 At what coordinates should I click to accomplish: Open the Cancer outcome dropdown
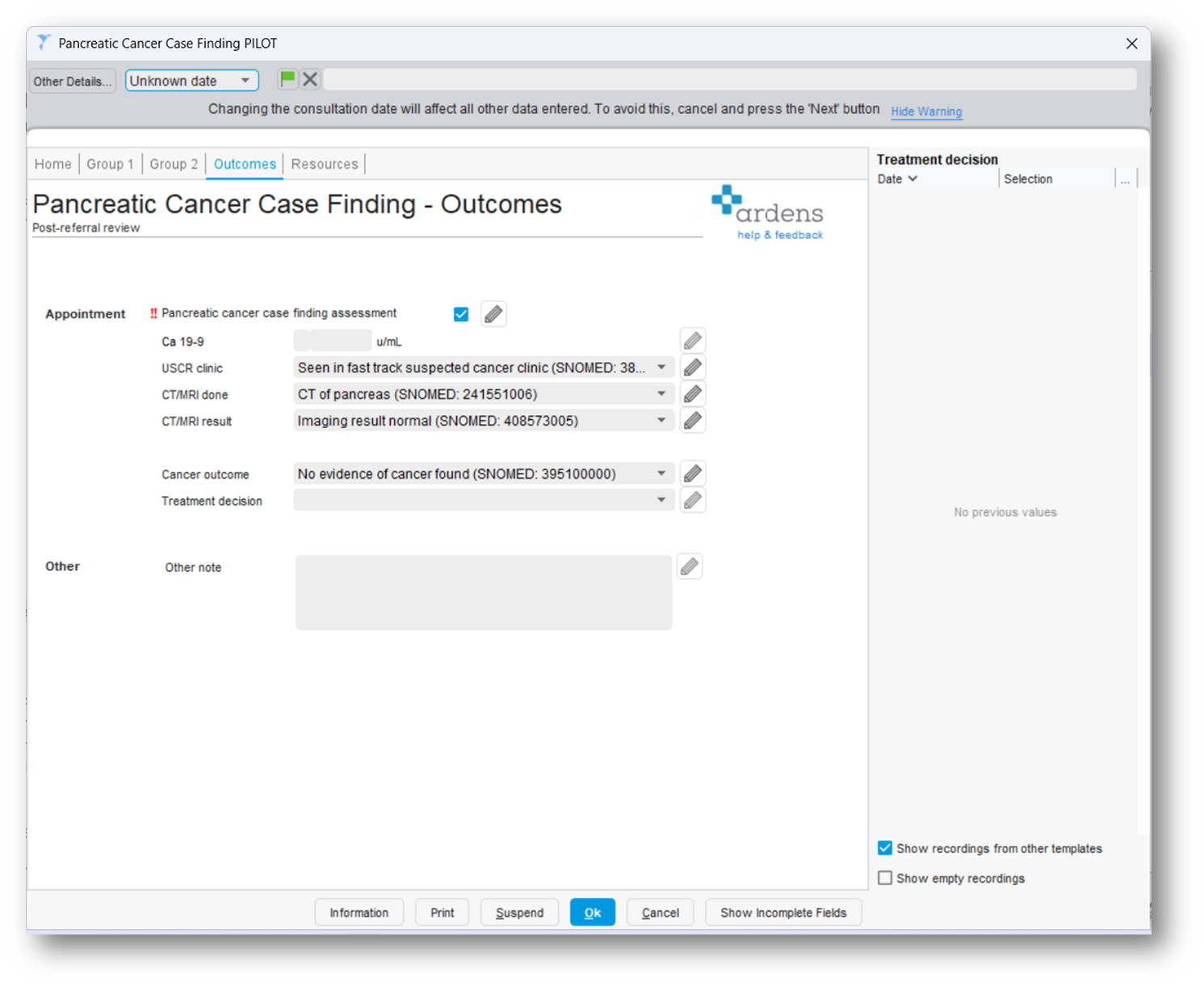pos(484,474)
